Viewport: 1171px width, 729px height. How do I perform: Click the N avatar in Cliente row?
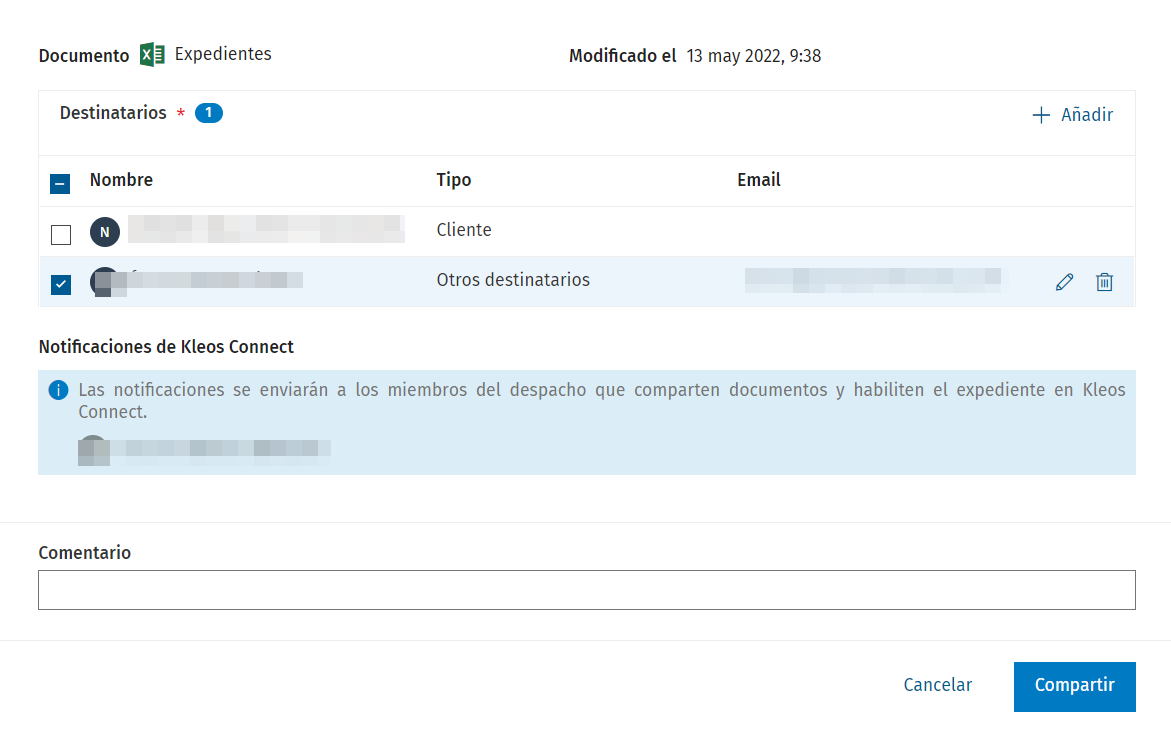click(x=105, y=231)
